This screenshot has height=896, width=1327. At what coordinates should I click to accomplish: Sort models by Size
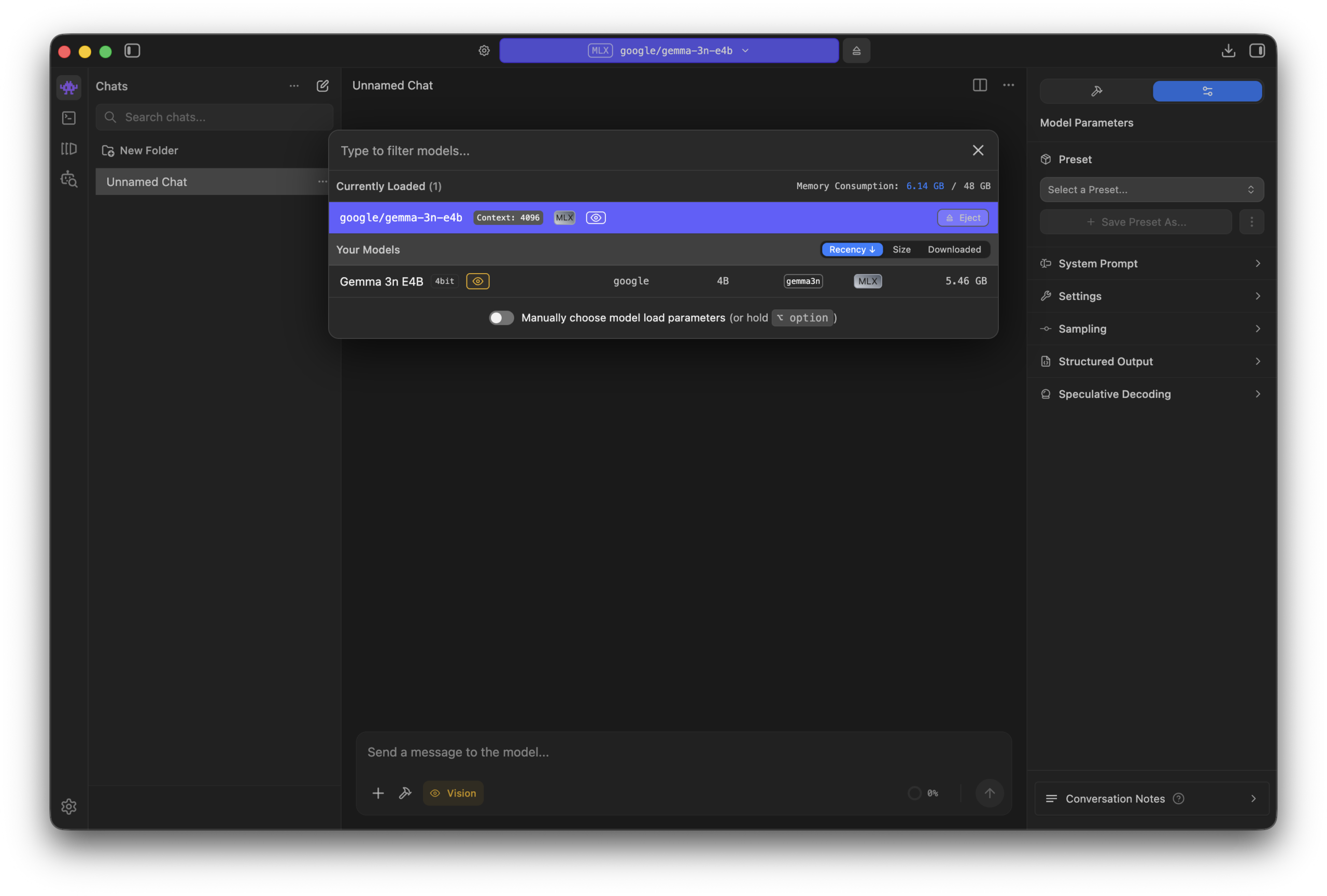[x=901, y=249]
